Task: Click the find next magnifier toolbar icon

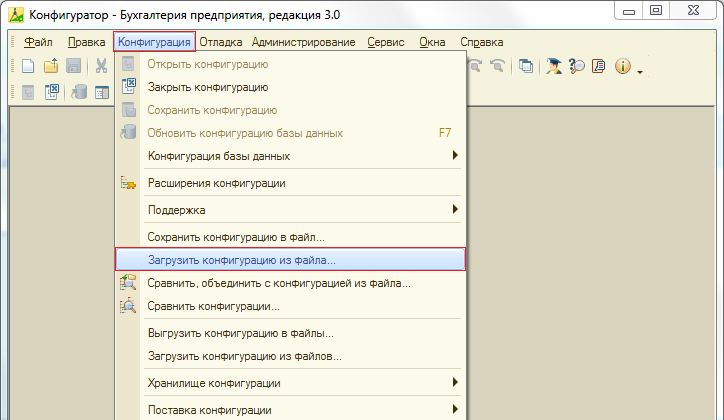Action: point(497,66)
